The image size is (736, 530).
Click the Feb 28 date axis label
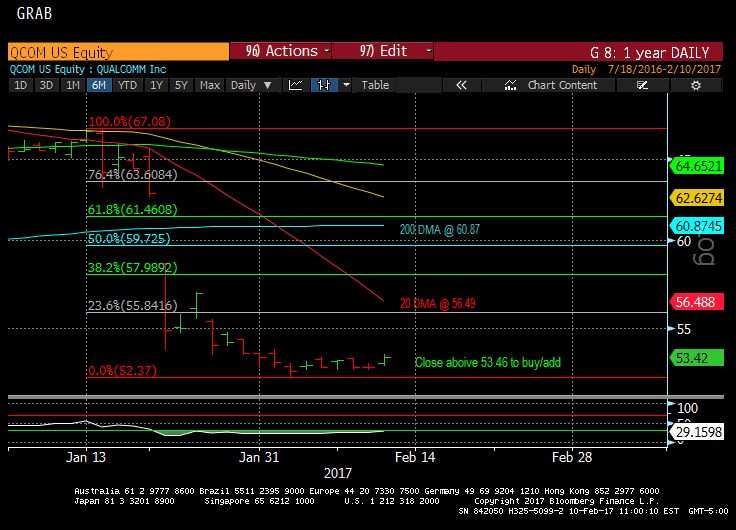coord(572,457)
